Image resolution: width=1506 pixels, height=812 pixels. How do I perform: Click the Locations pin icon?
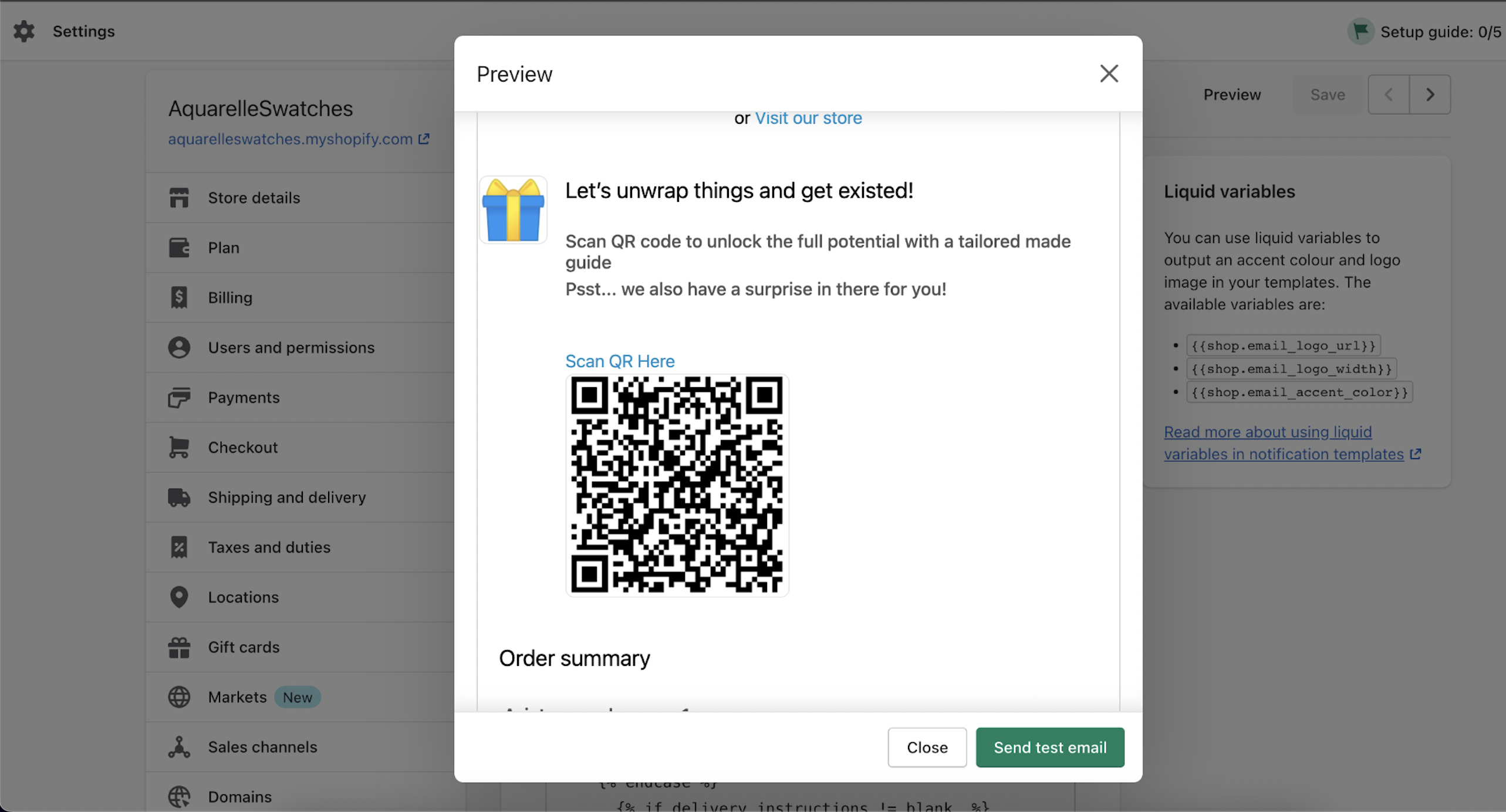coord(179,597)
